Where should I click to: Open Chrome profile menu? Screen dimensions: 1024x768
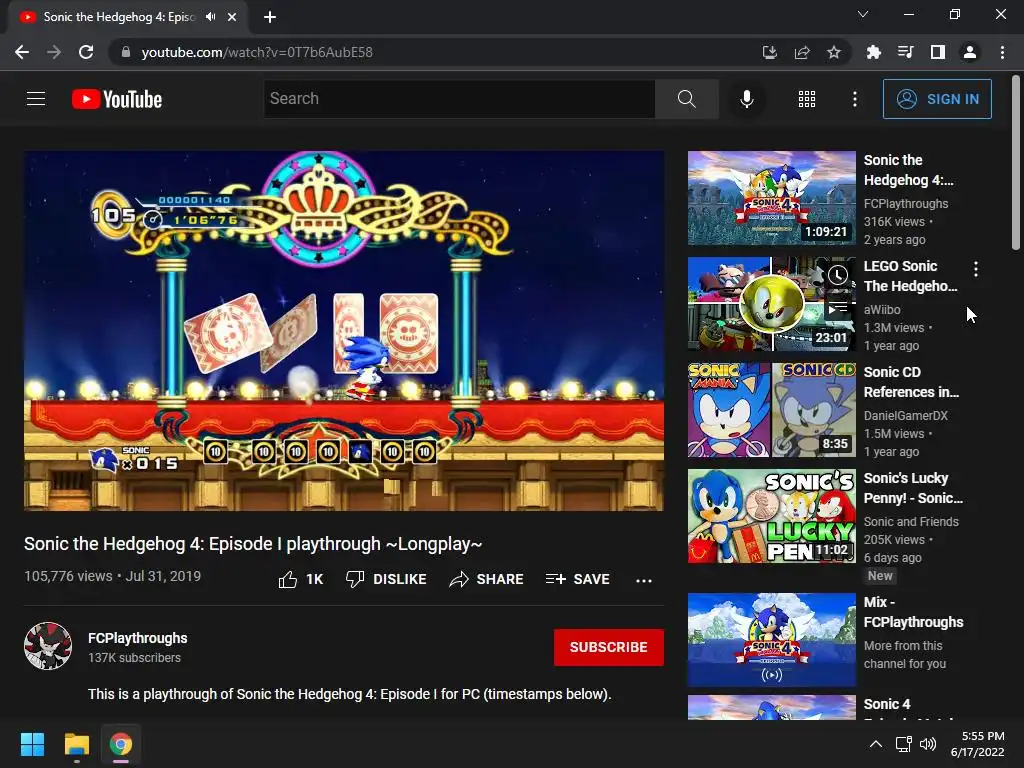point(970,52)
